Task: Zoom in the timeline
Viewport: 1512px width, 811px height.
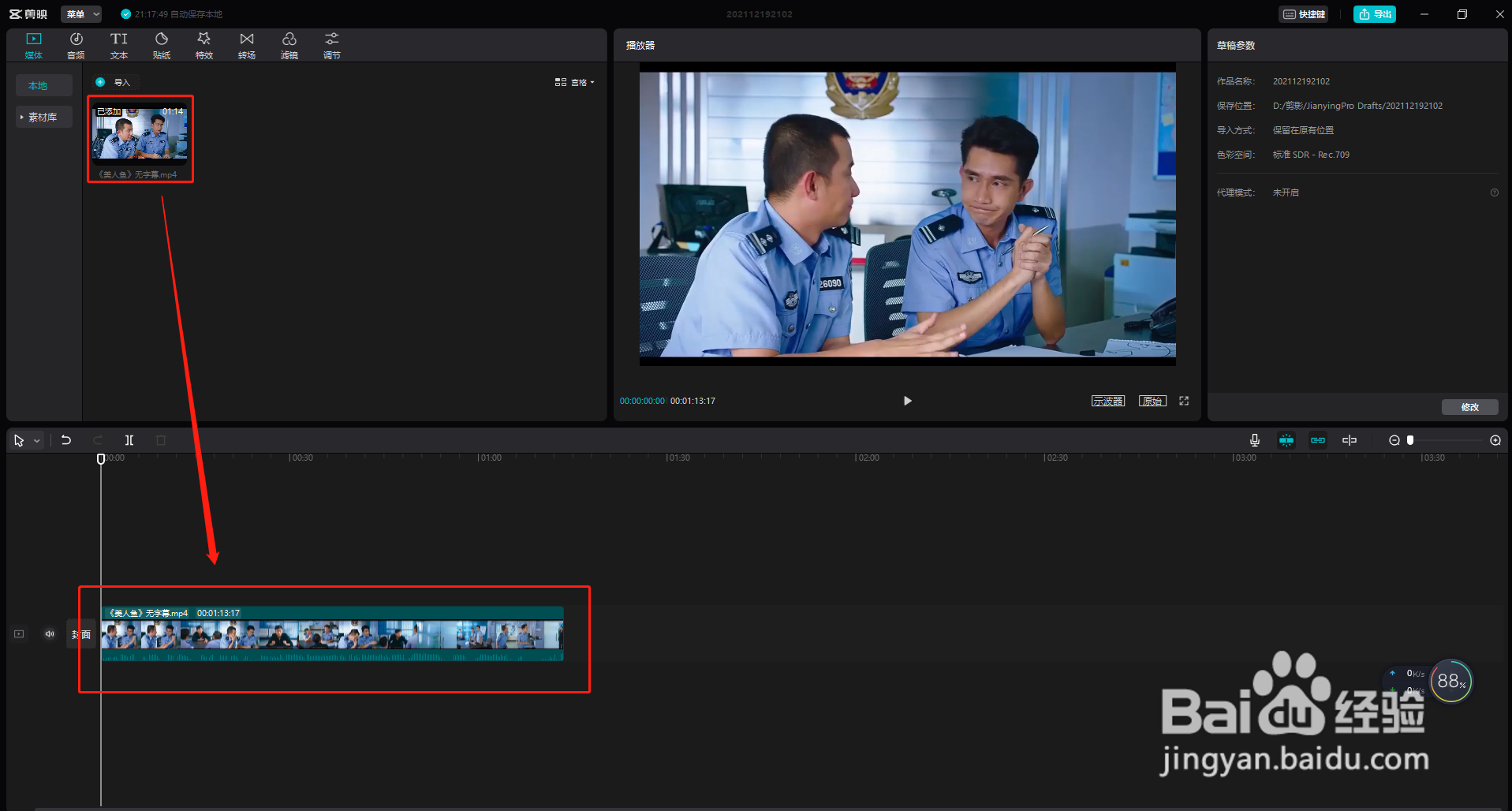Action: pyautogui.click(x=1495, y=440)
